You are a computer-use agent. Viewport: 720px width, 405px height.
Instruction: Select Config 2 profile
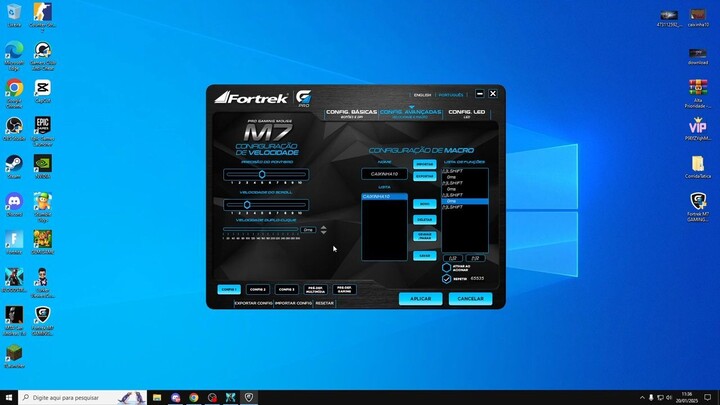click(x=258, y=290)
